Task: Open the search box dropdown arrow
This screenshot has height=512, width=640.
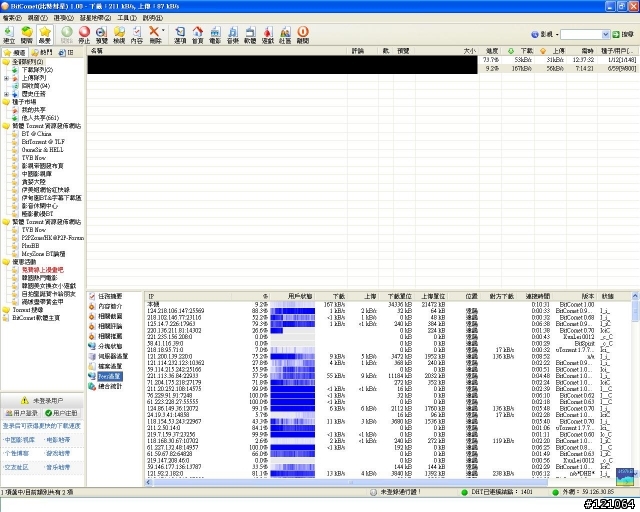Action: (606, 35)
